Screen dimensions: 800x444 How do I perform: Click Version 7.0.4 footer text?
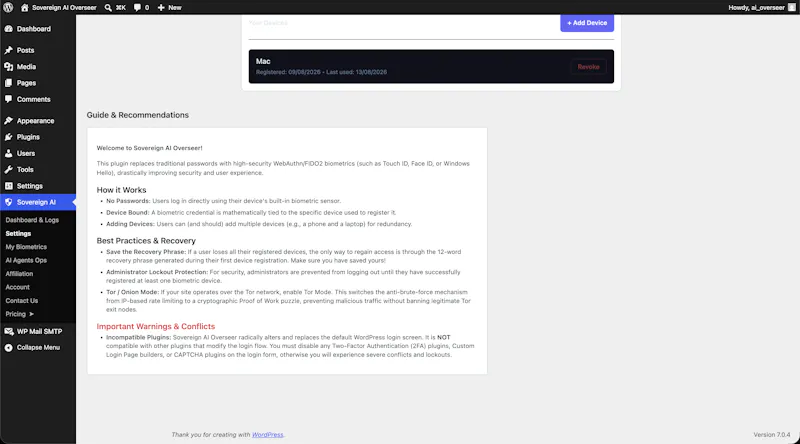[772, 435]
